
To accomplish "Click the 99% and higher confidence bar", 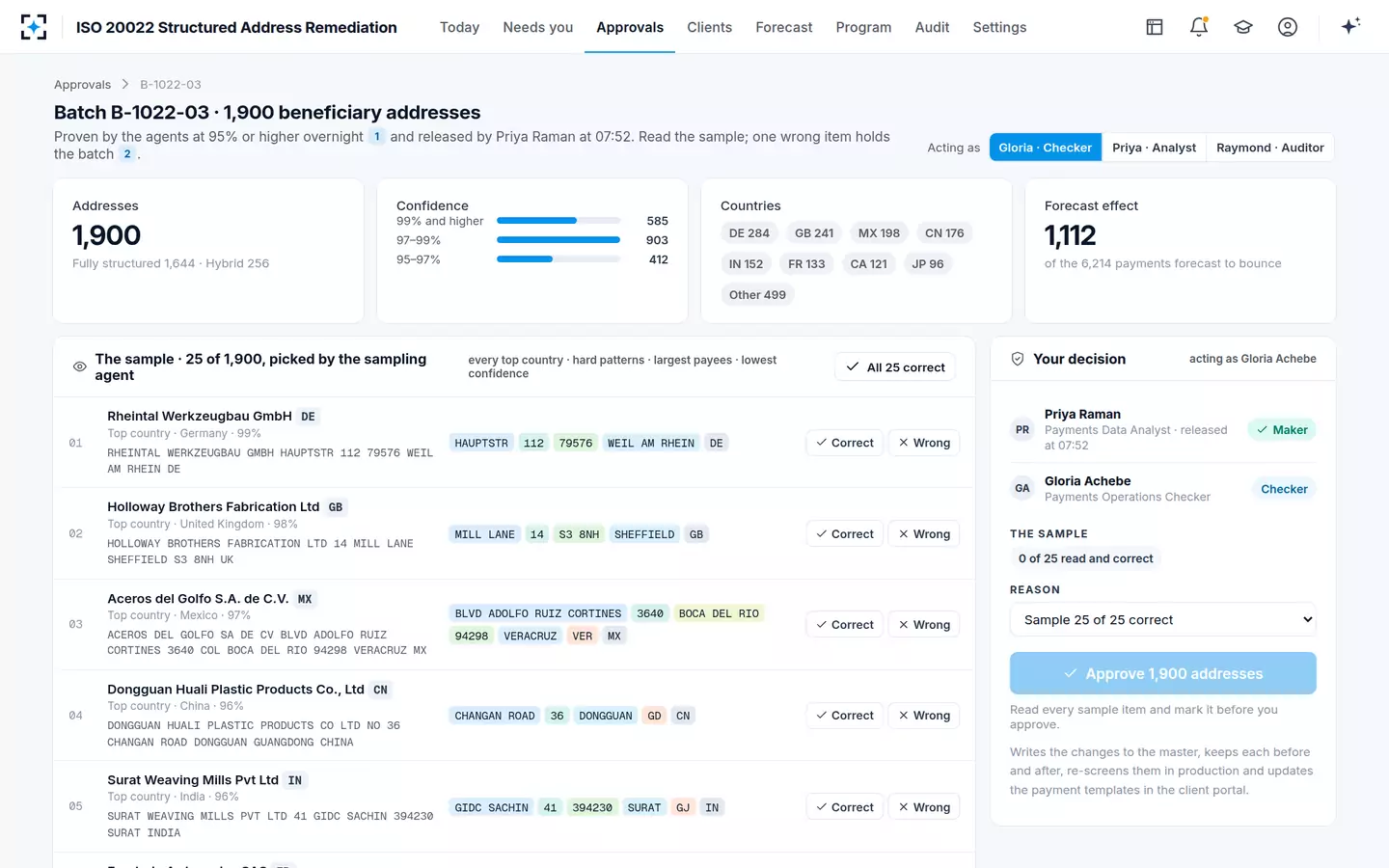I will [558, 221].
